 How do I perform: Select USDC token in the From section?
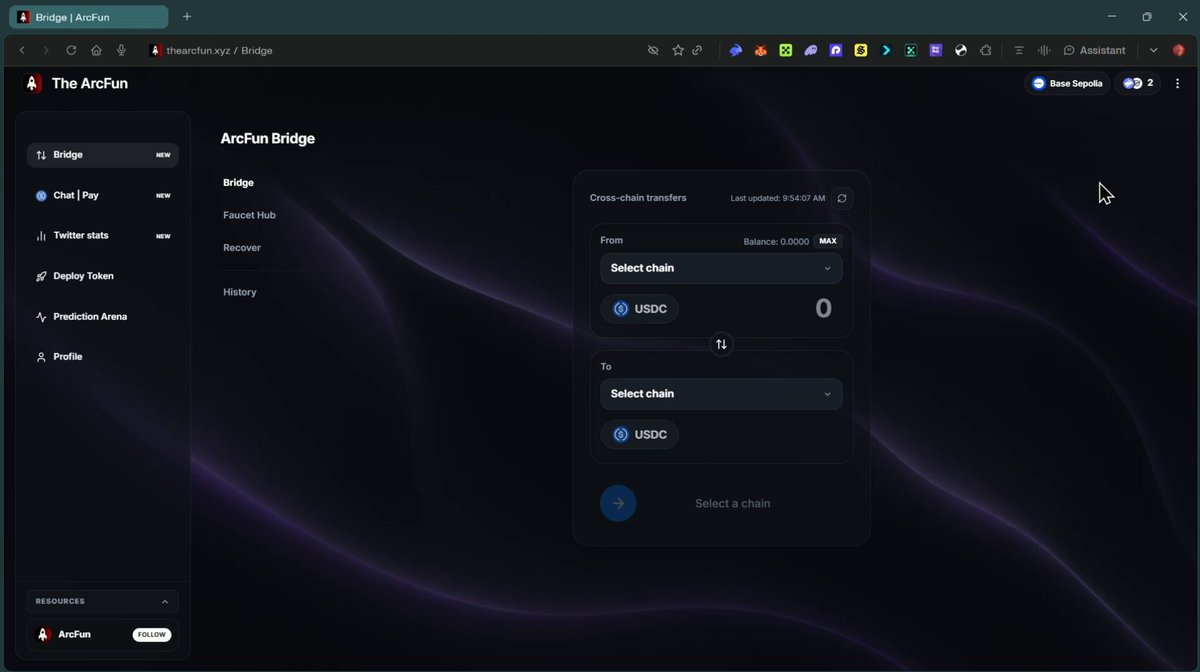640,309
